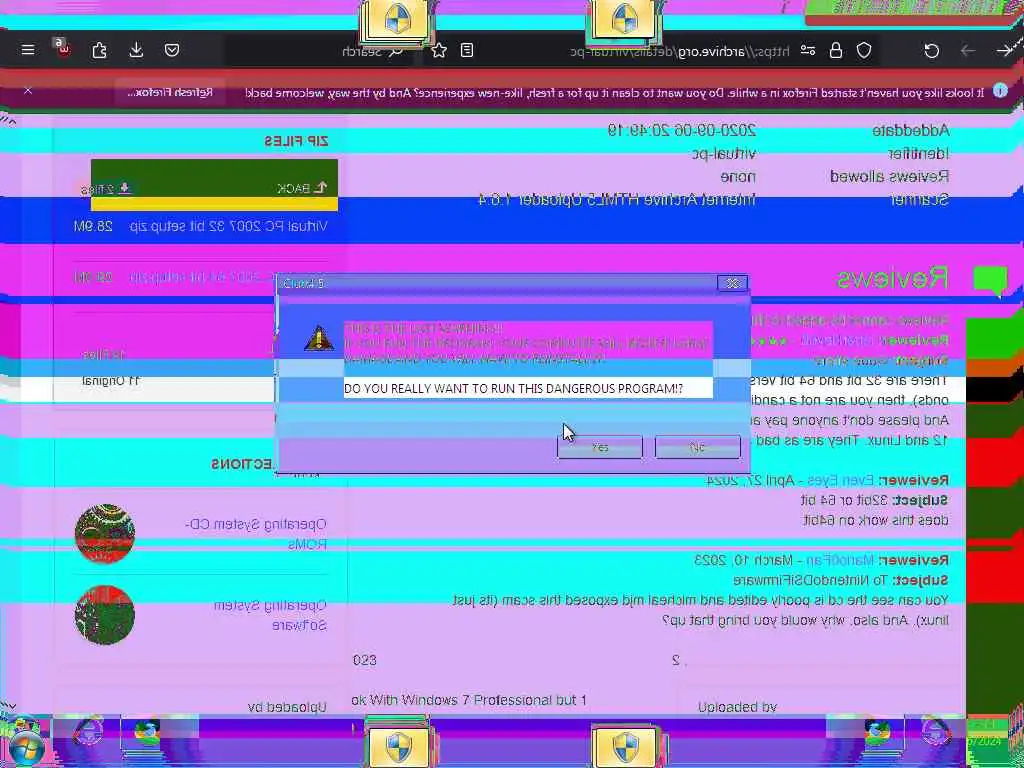This screenshot has height=768, width=1024.
Task: Click the 'To NintendoDSiFirmware' review subject
Action: [808, 580]
